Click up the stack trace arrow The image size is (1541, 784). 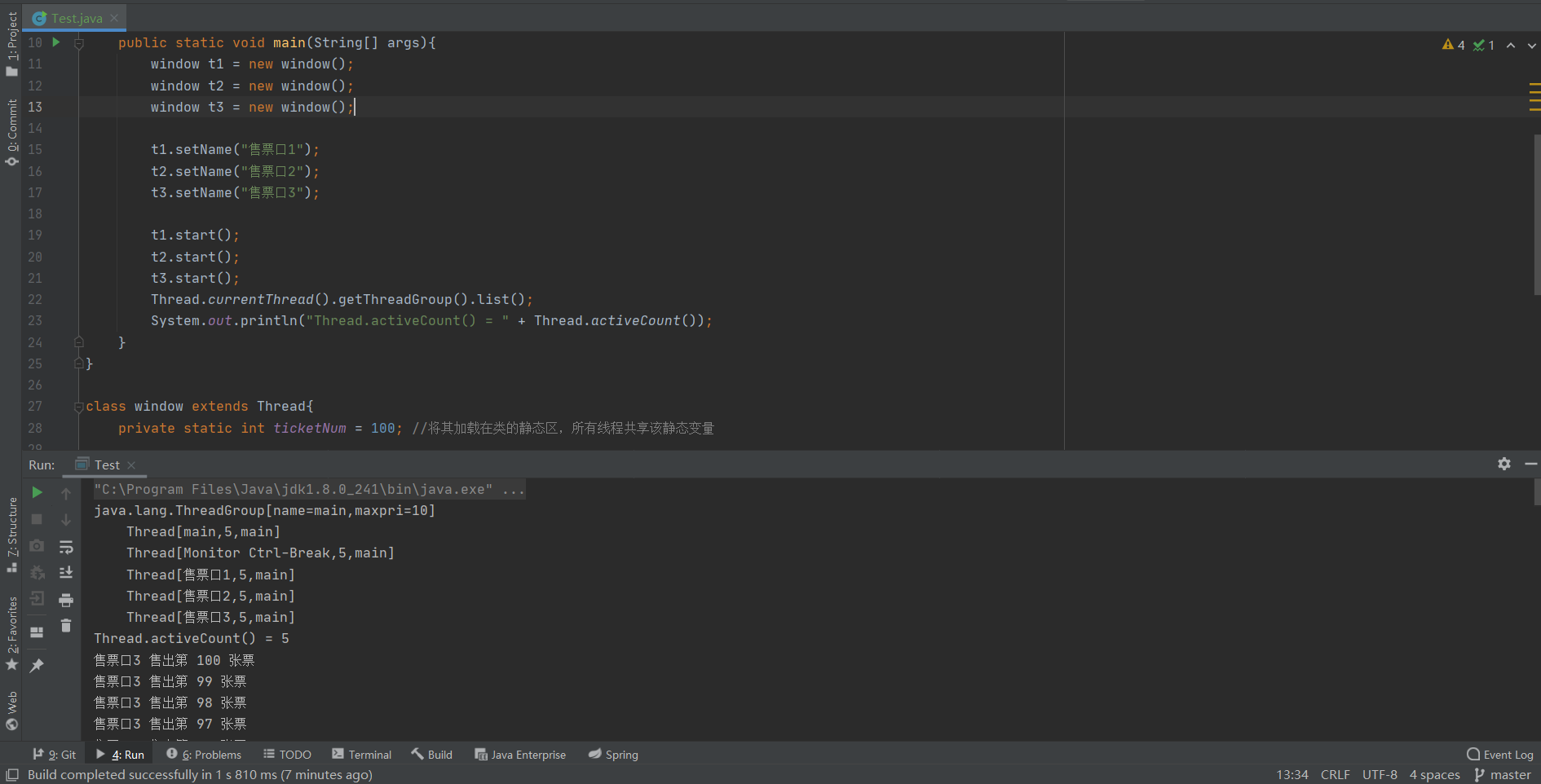pos(66,493)
